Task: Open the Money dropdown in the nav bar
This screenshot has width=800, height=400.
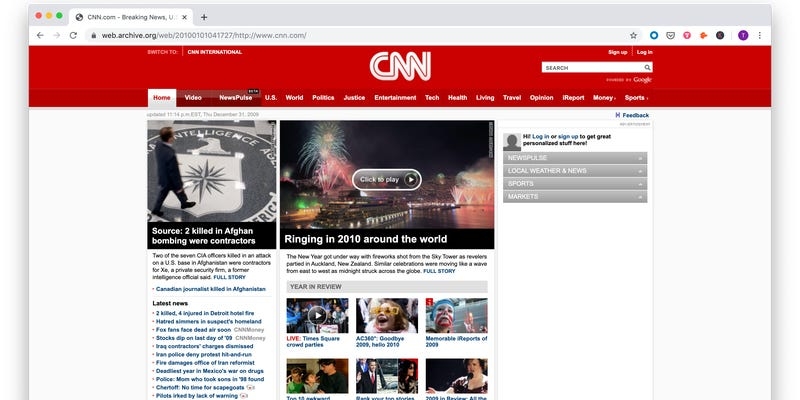Action: [x=604, y=98]
